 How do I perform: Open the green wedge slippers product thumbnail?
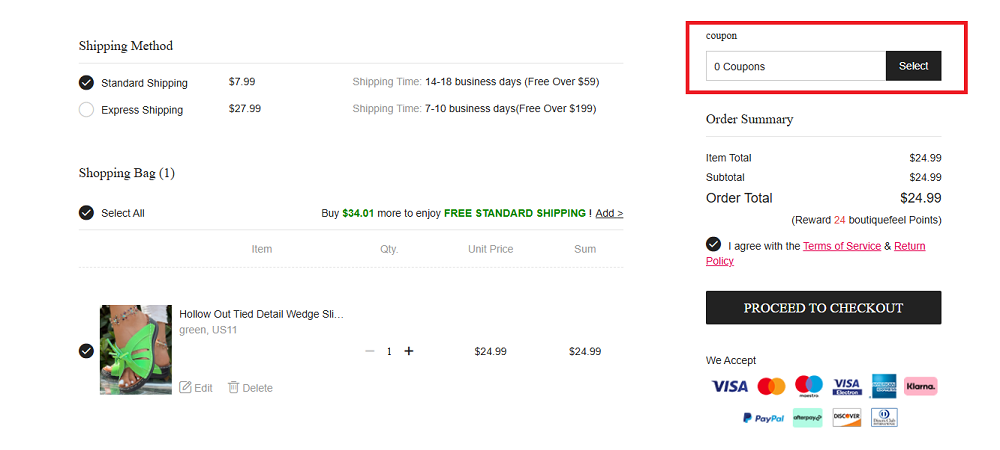(x=136, y=350)
